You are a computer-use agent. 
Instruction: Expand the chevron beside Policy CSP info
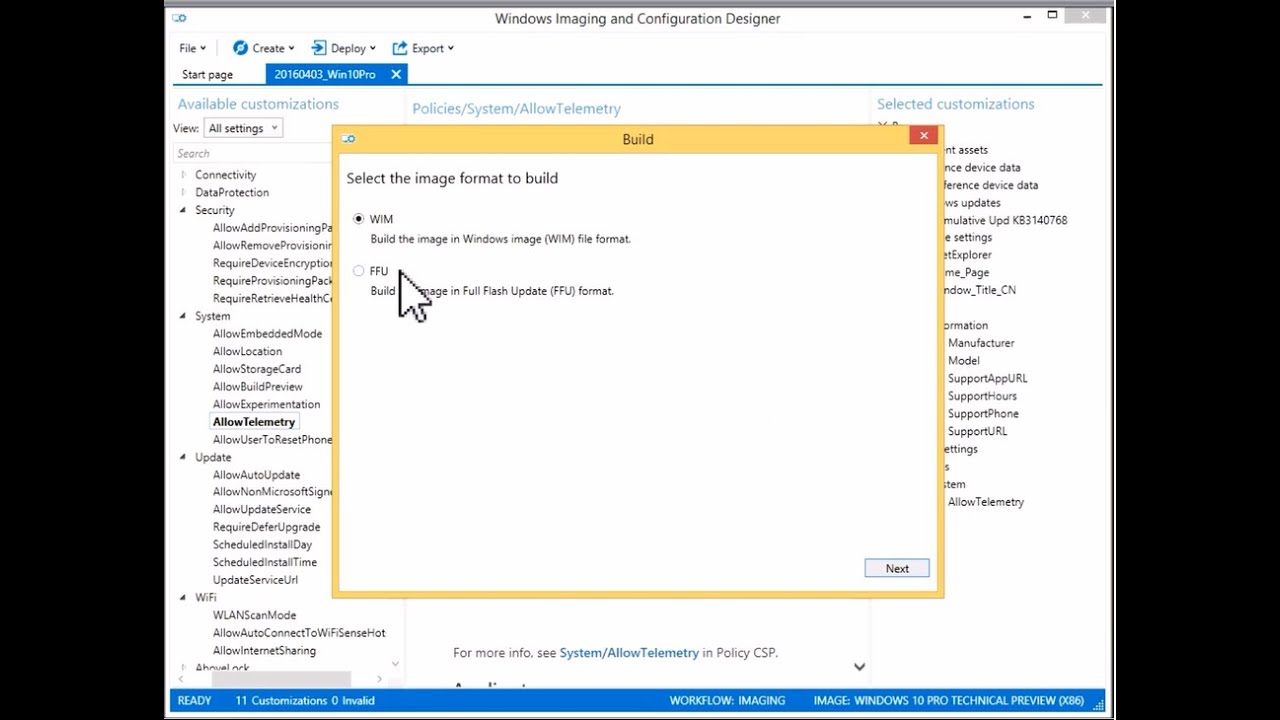click(859, 667)
